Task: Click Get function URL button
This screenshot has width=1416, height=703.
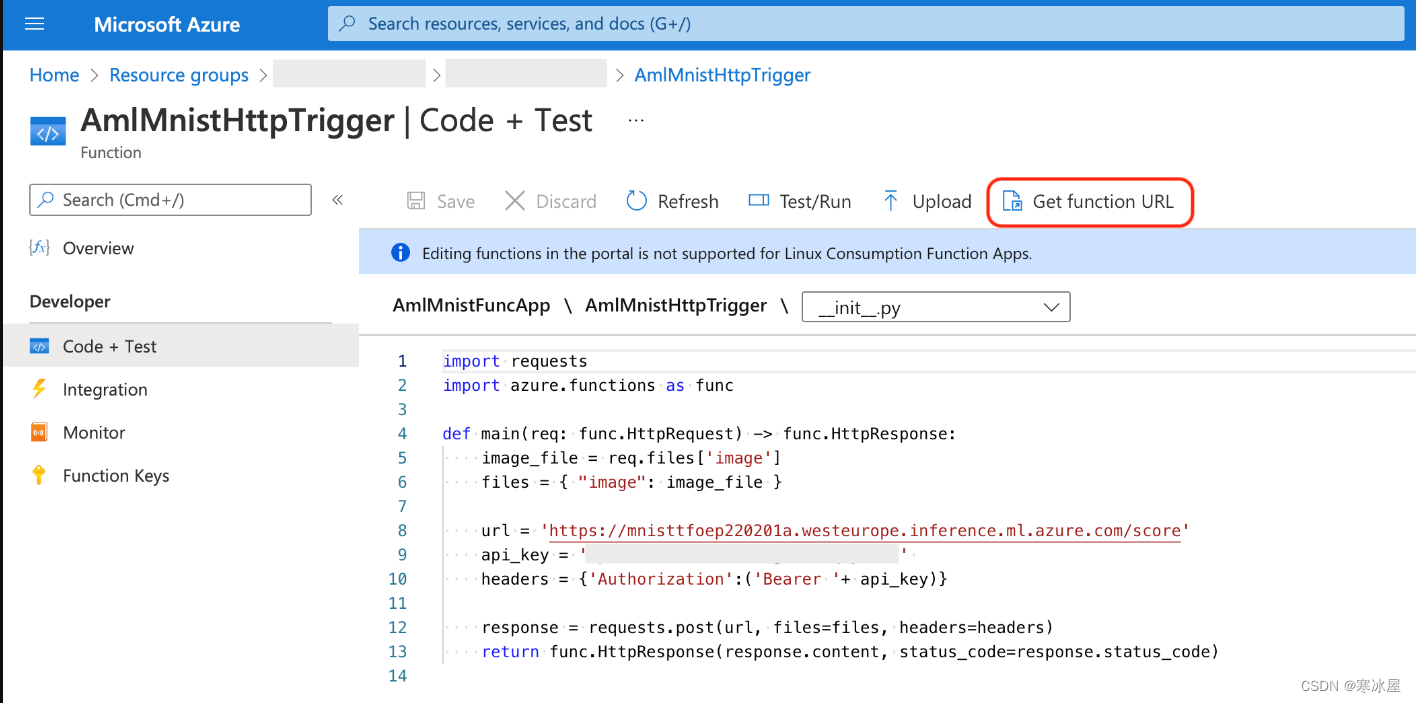Action: point(1091,202)
